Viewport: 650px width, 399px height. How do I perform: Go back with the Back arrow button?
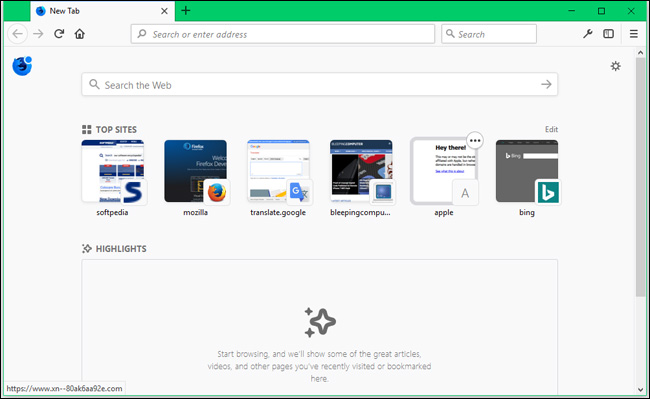pyautogui.click(x=17, y=34)
